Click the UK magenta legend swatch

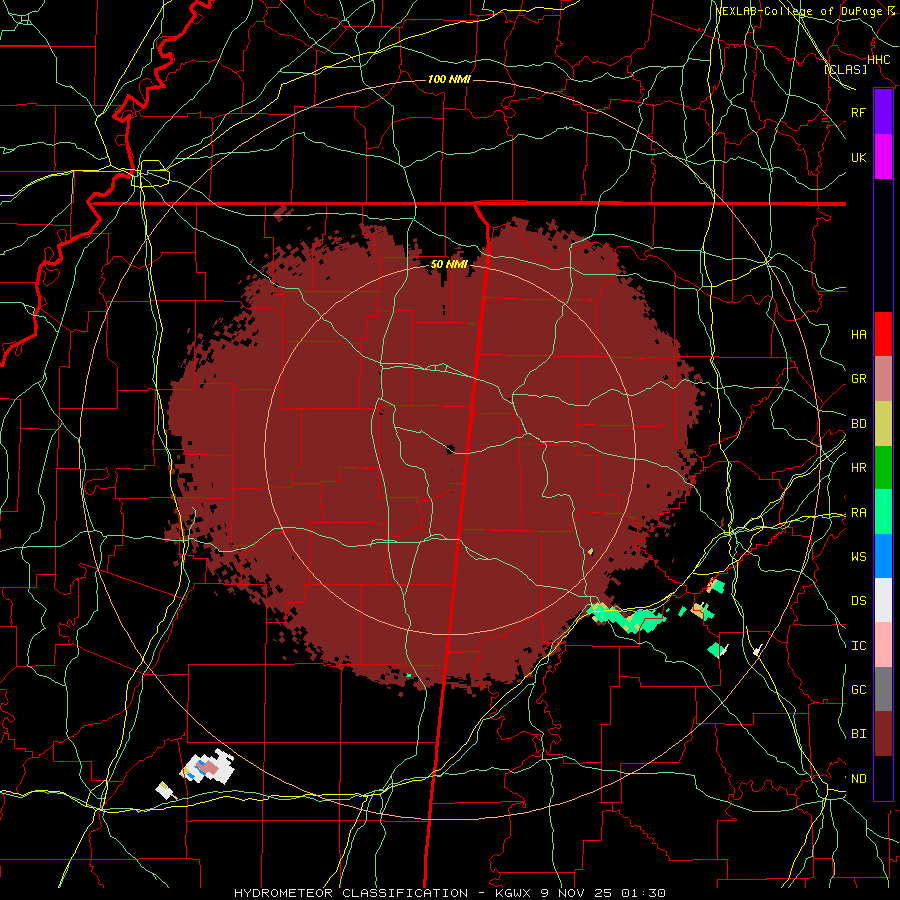click(x=883, y=157)
